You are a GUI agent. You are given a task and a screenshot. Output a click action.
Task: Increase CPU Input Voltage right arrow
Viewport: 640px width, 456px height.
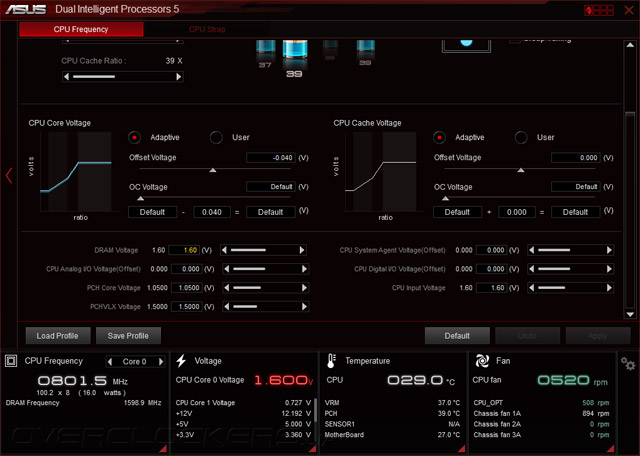point(609,288)
